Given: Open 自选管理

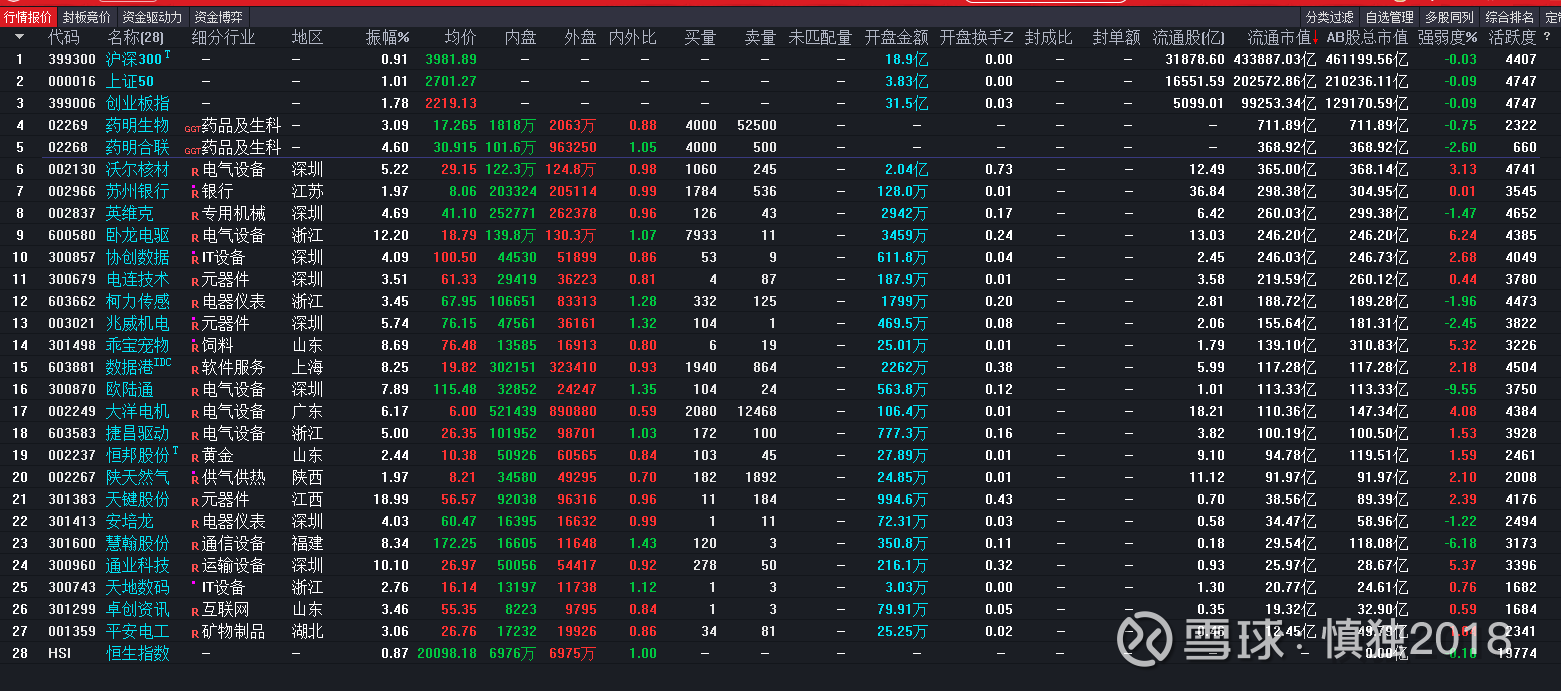Looking at the screenshot, I should pyautogui.click(x=1389, y=17).
